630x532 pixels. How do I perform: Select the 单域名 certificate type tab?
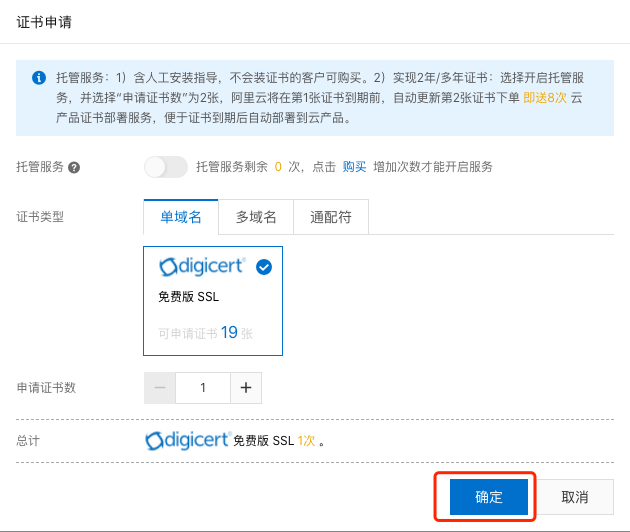[x=181, y=217]
